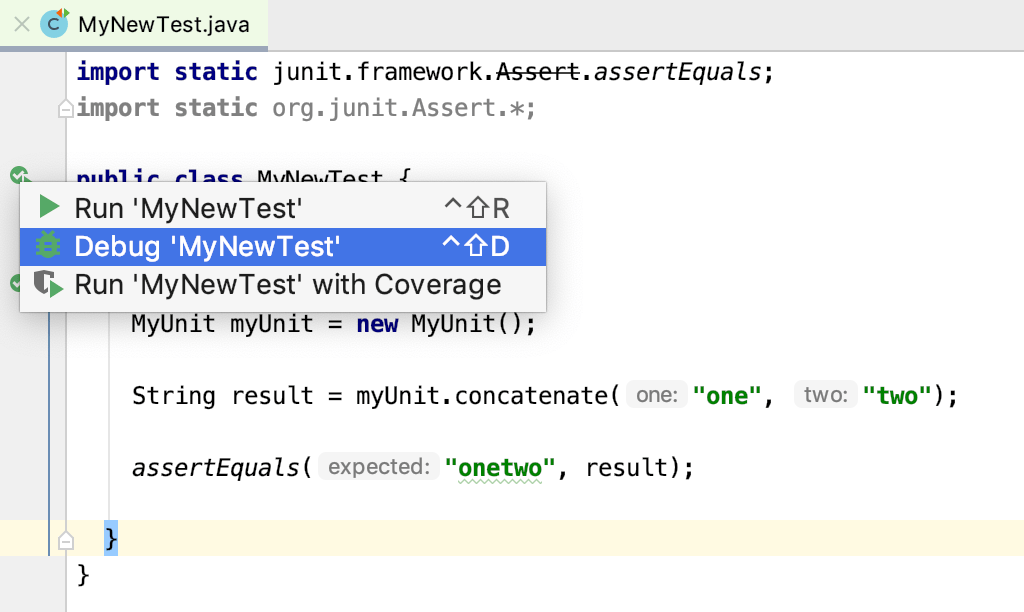
Task: Click the Java class icon on the MyNewTest.java tab
Action: (52, 25)
